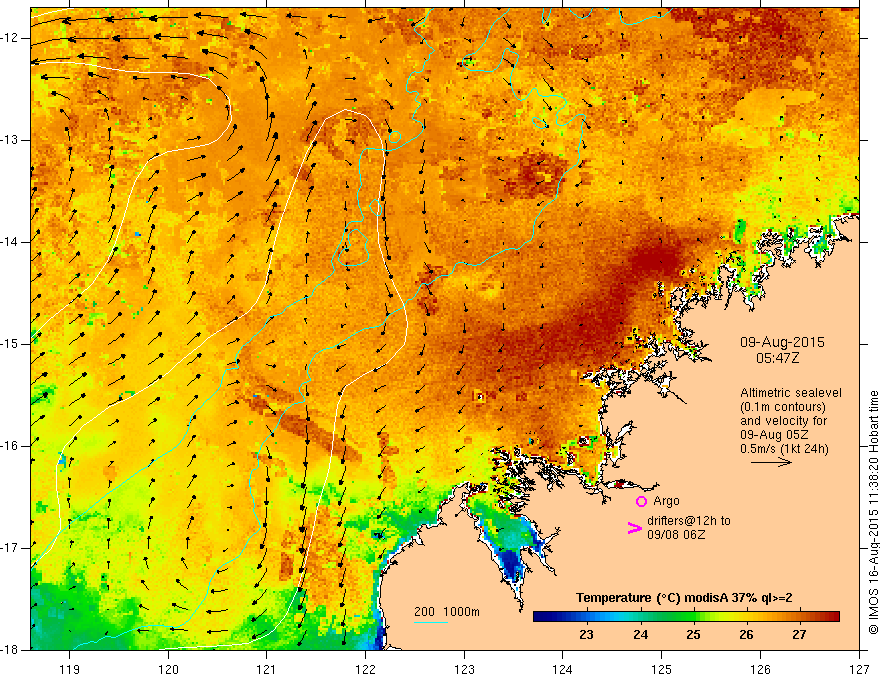The width and height of the screenshot is (880, 680).
Task: Click the magenta Argo circle legend marker
Action: [641, 501]
